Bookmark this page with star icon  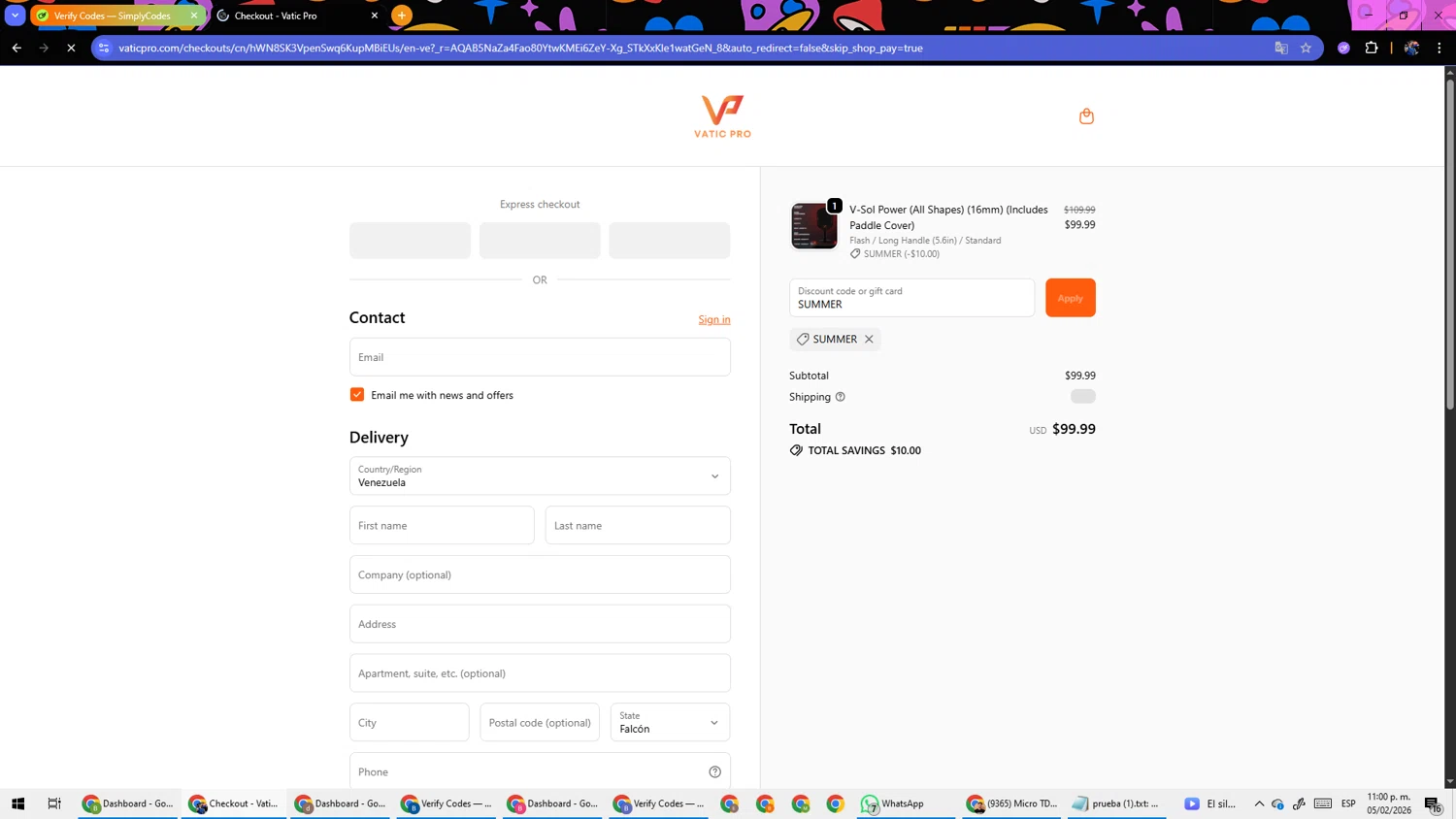point(1306,48)
